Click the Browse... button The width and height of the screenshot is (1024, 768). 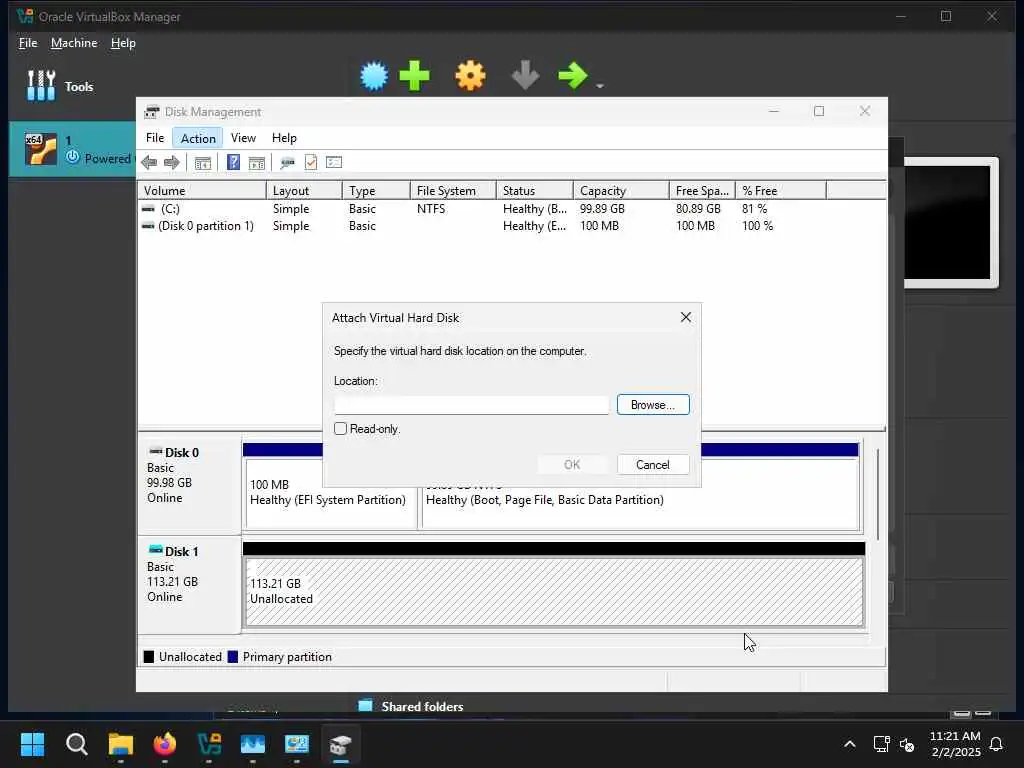coord(653,405)
